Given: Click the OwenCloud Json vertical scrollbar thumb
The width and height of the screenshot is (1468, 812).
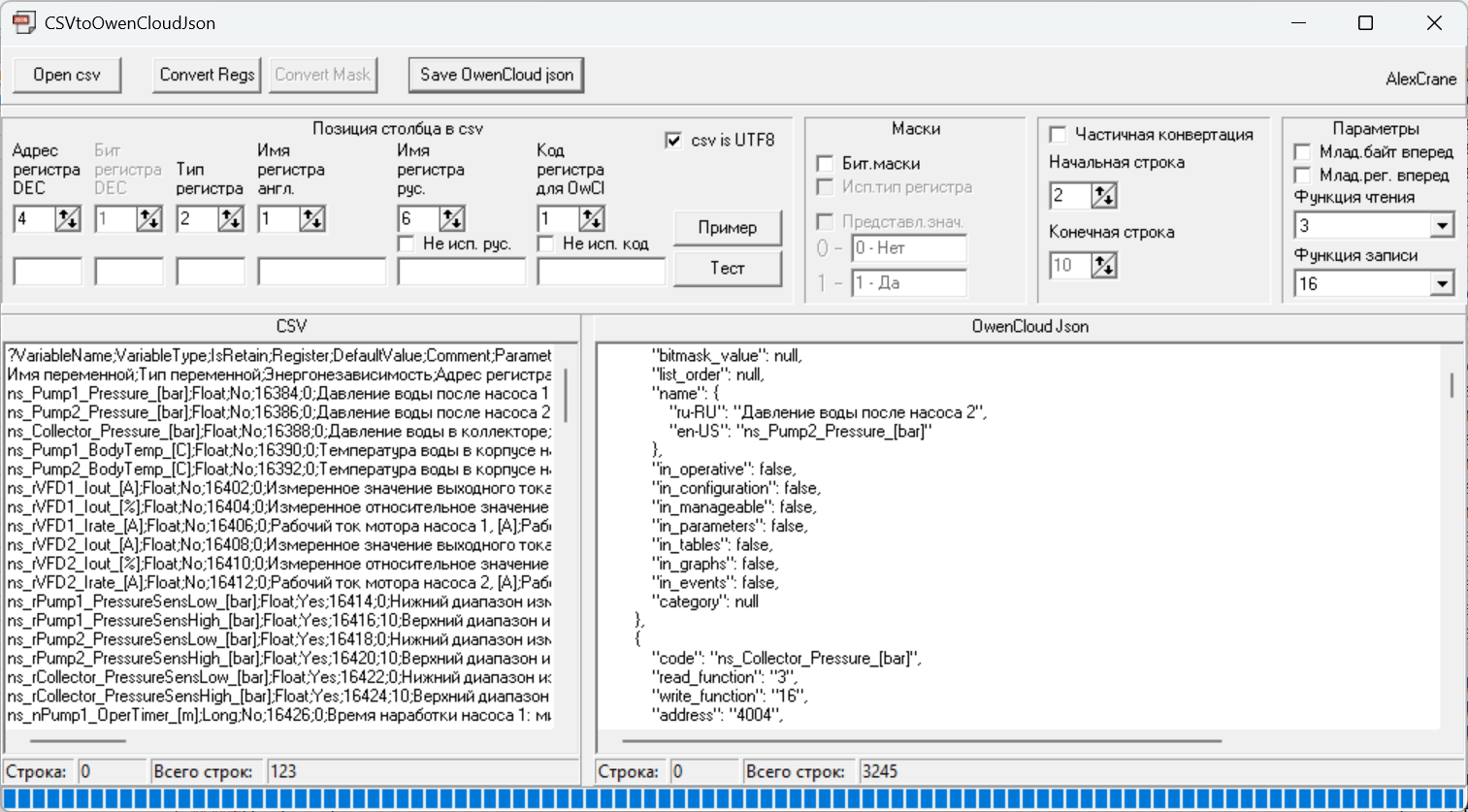Looking at the screenshot, I should (1452, 385).
